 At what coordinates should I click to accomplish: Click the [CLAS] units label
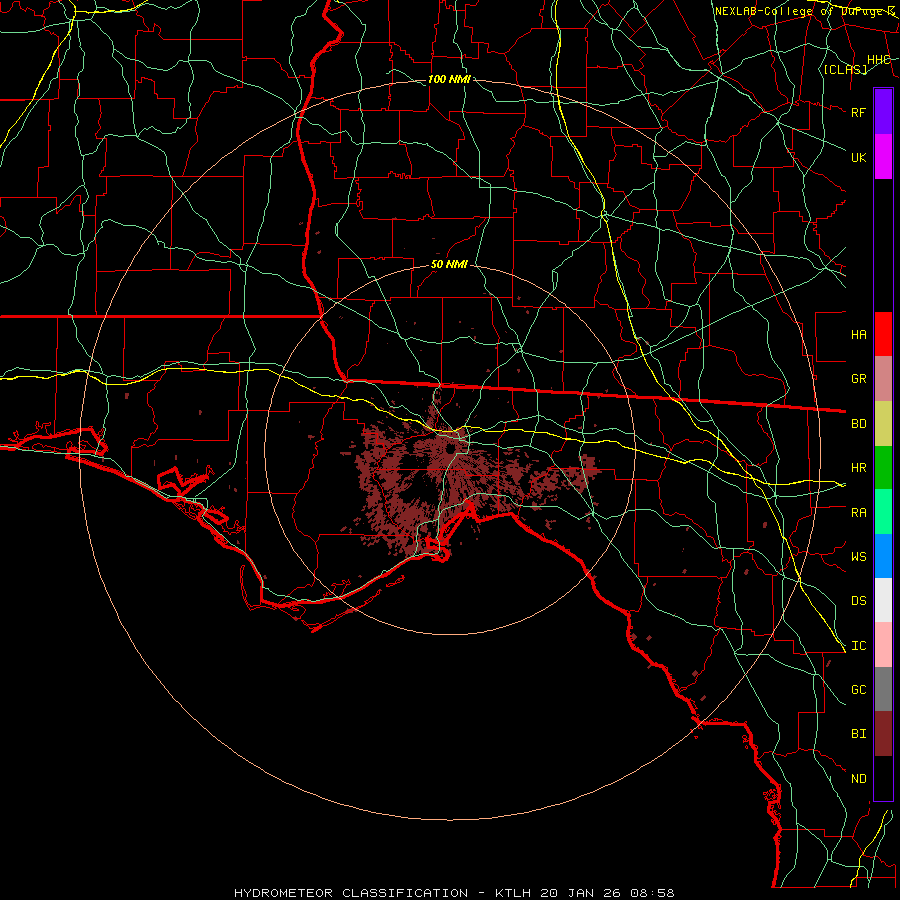[x=845, y=69]
